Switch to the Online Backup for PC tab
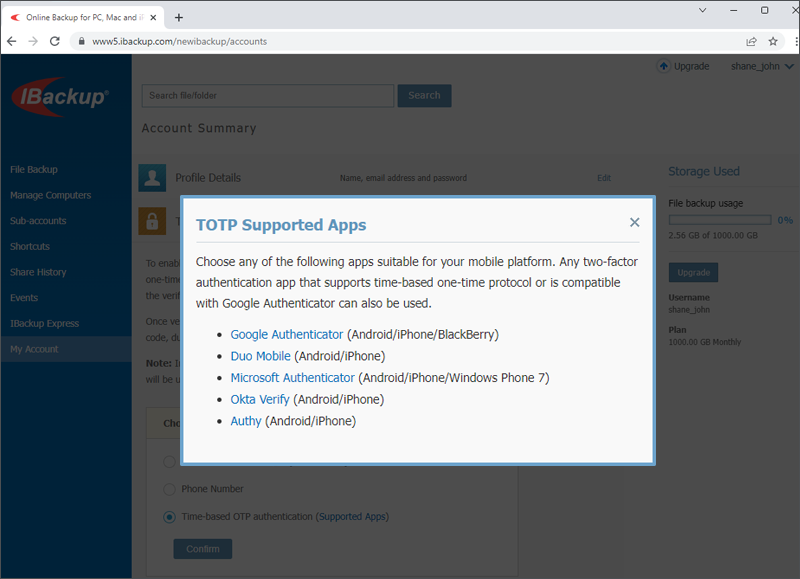This screenshot has height=579, width=800. (x=82, y=17)
